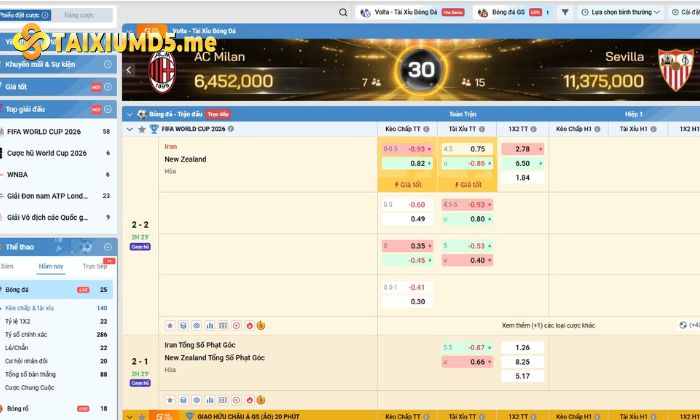Image resolution: width=700 pixels, height=420 pixels.
Task: Click Cược hũ badge under 2-2 score
Action: click(x=140, y=247)
